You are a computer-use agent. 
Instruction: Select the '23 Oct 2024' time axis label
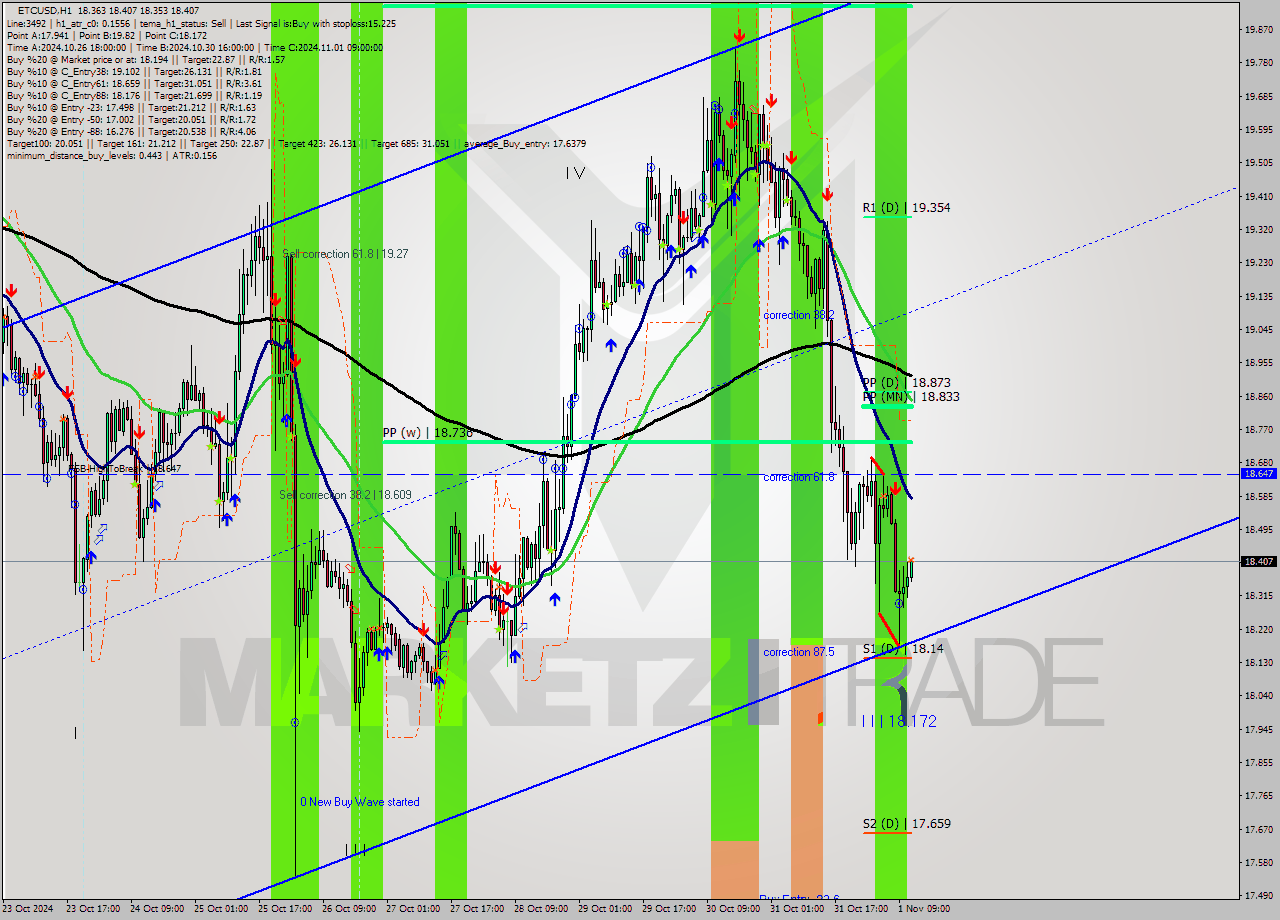(28, 909)
